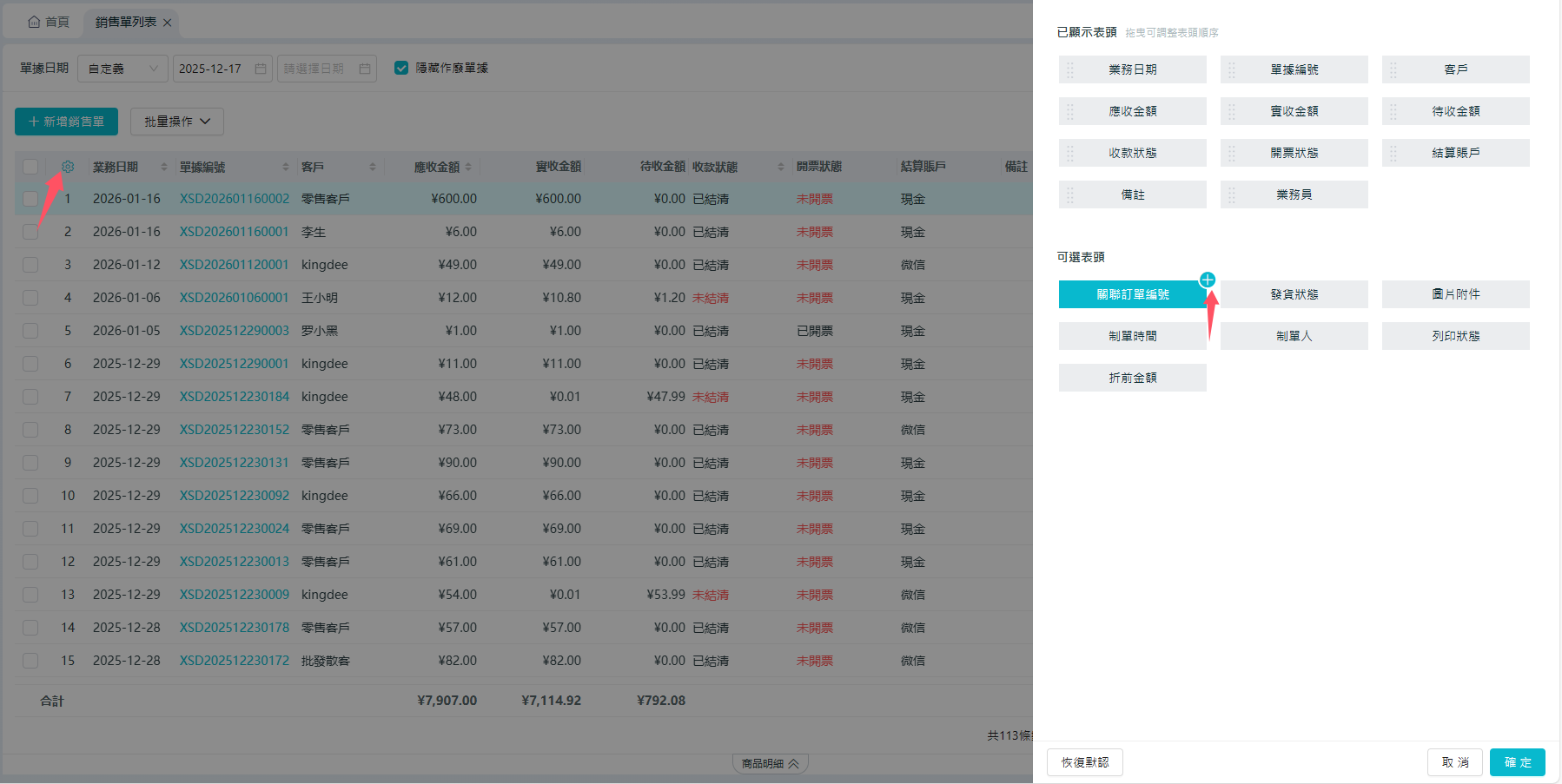
Task: Click drag handle on 單據編號 header chip
Action: (x=1232, y=70)
